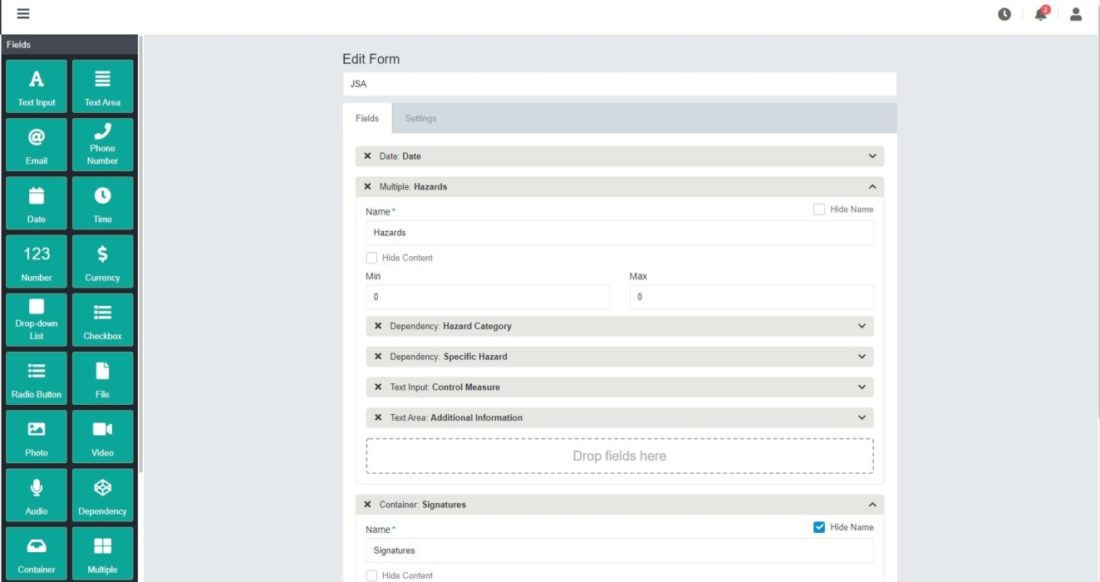Select the Currency field tile
This screenshot has width=1100, height=582.
[102, 262]
